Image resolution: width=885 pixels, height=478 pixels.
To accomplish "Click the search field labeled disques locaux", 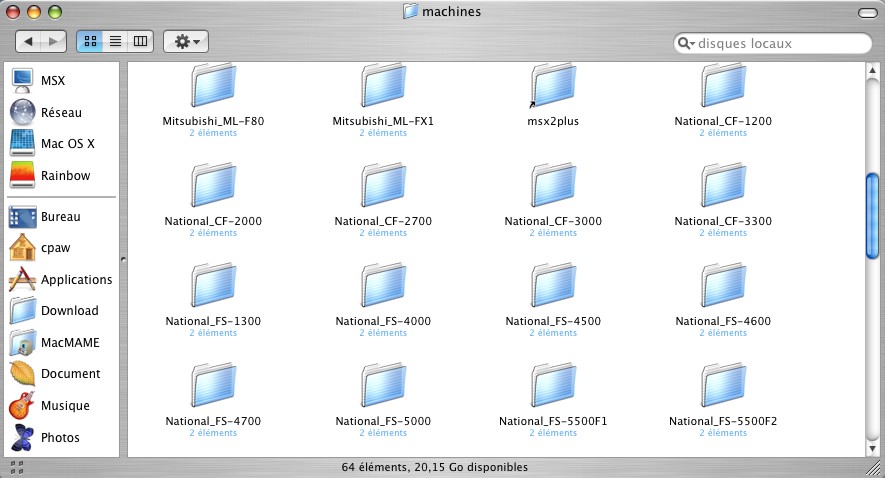I will (773, 43).
